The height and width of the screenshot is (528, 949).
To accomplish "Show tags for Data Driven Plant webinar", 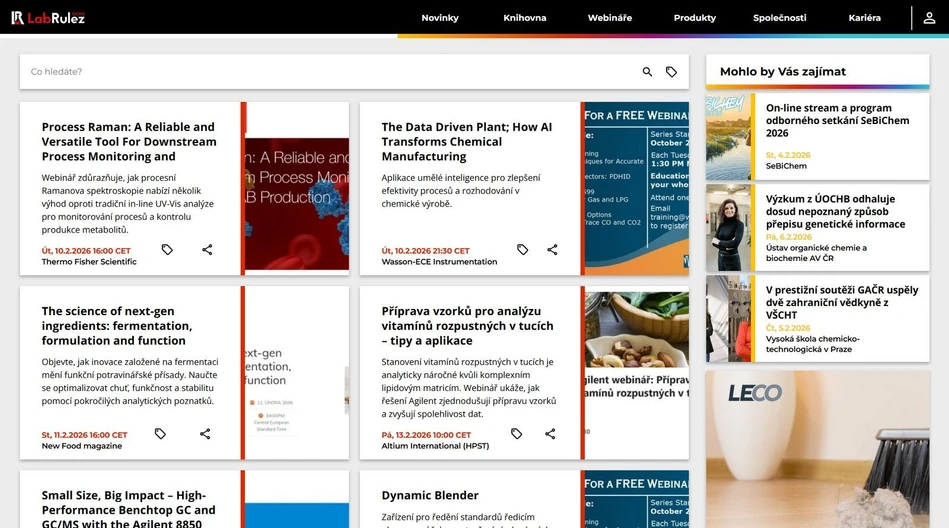I will pyautogui.click(x=522, y=250).
